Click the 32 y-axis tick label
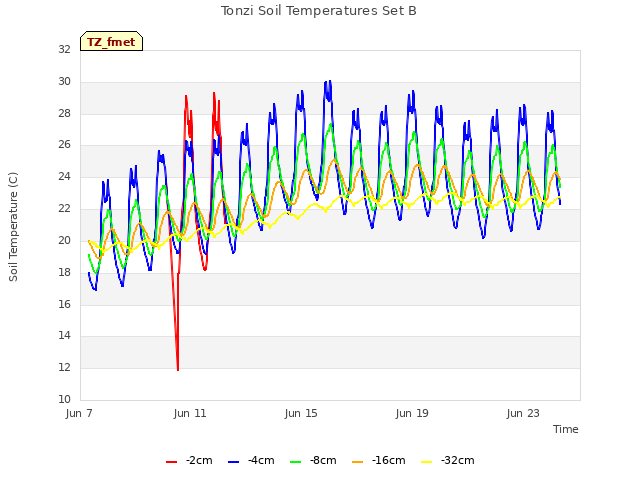This screenshot has width=640, height=480. tap(64, 50)
